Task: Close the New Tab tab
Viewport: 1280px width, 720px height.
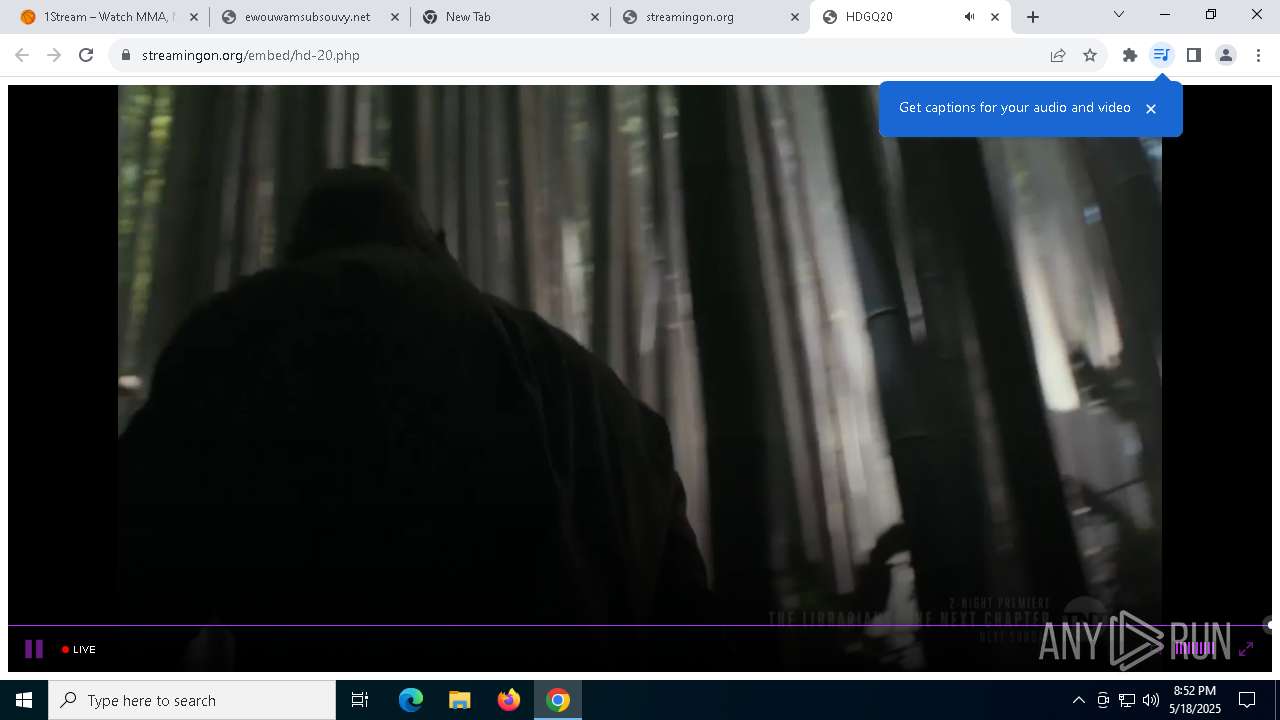Action: 595,17
